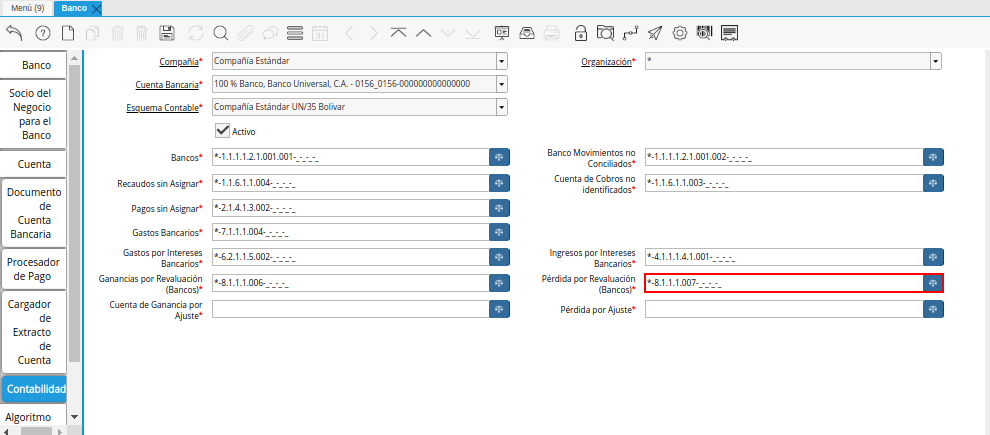Toggle the Activo checkbox
990x435 pixels.
(x=222, y=131)
